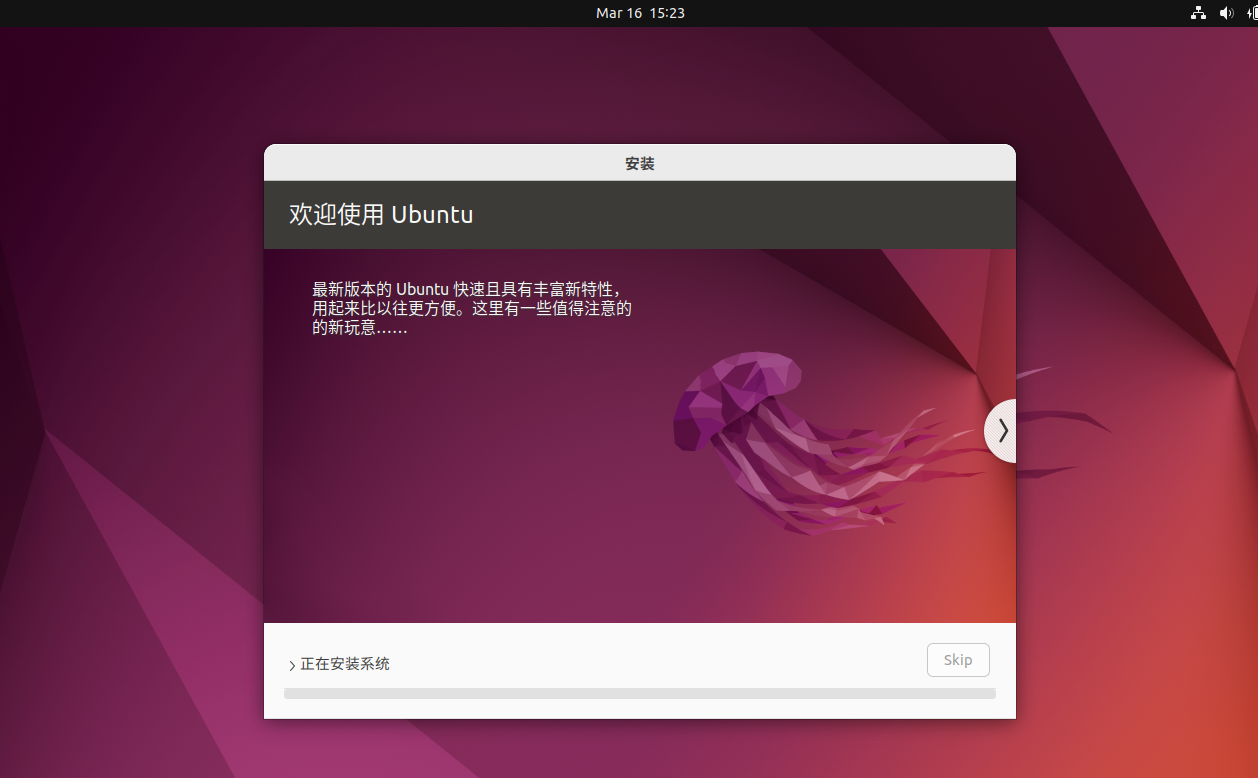
Task: Click the volume speaker icon
Action: pyautogui.click(x=1226, y=13)
